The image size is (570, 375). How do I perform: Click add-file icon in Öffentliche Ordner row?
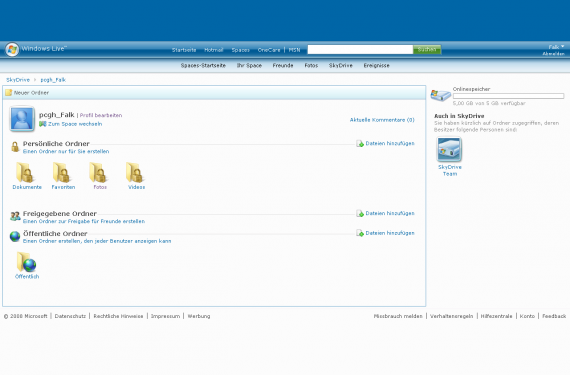(360, 233)
